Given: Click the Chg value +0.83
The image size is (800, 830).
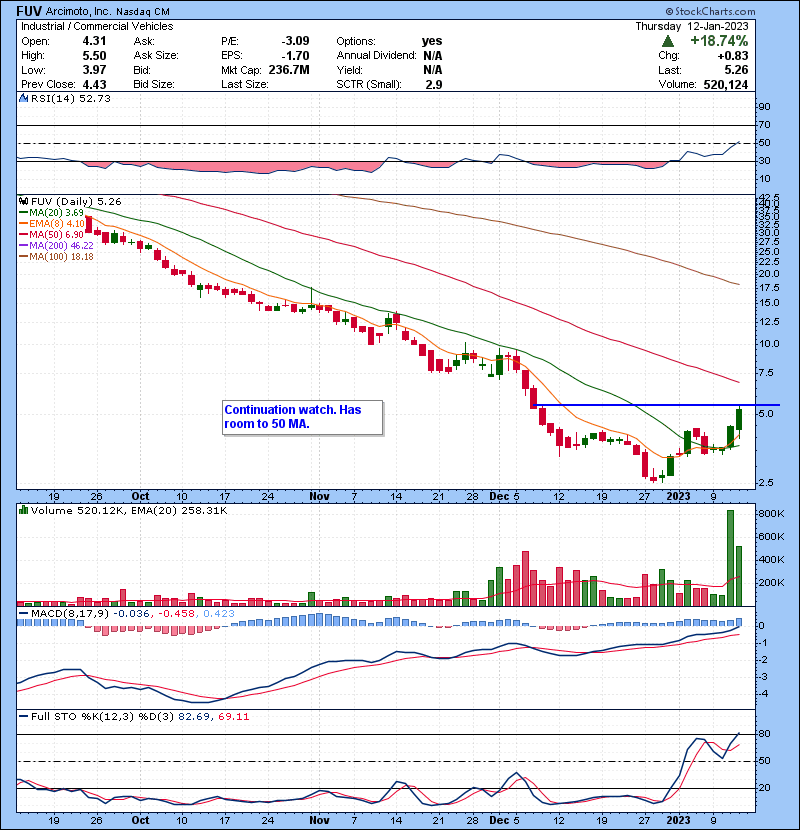Looking at the screenshot, I should [733, 56].
